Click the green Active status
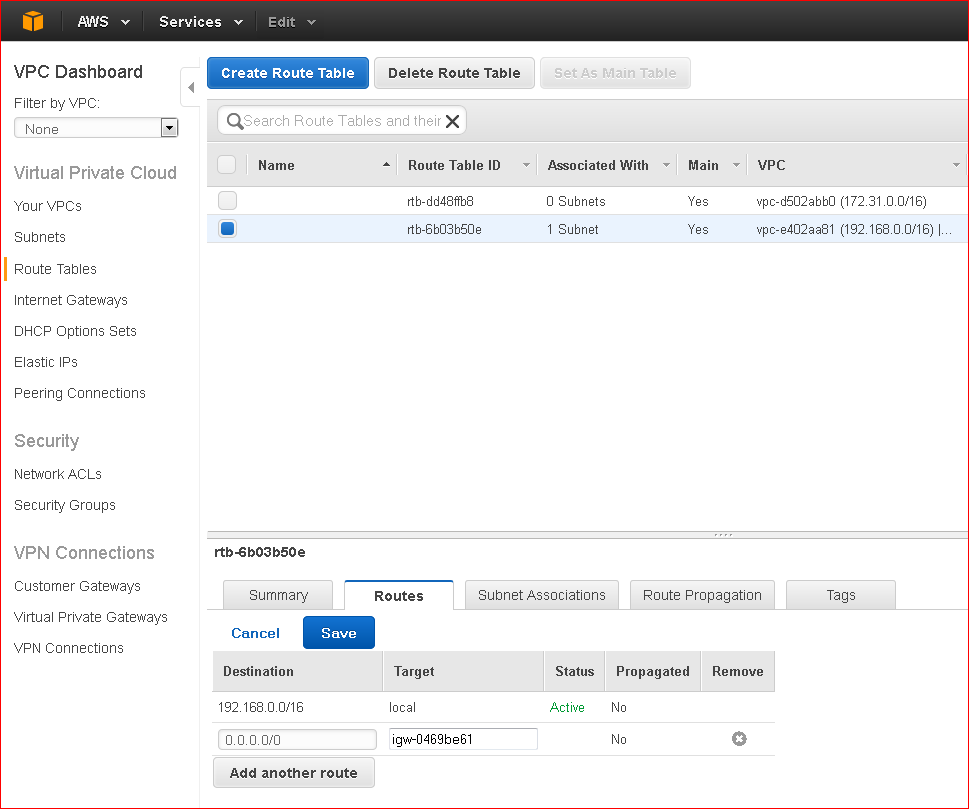Screen dimensions: 969x809 (x=567, y=707)
